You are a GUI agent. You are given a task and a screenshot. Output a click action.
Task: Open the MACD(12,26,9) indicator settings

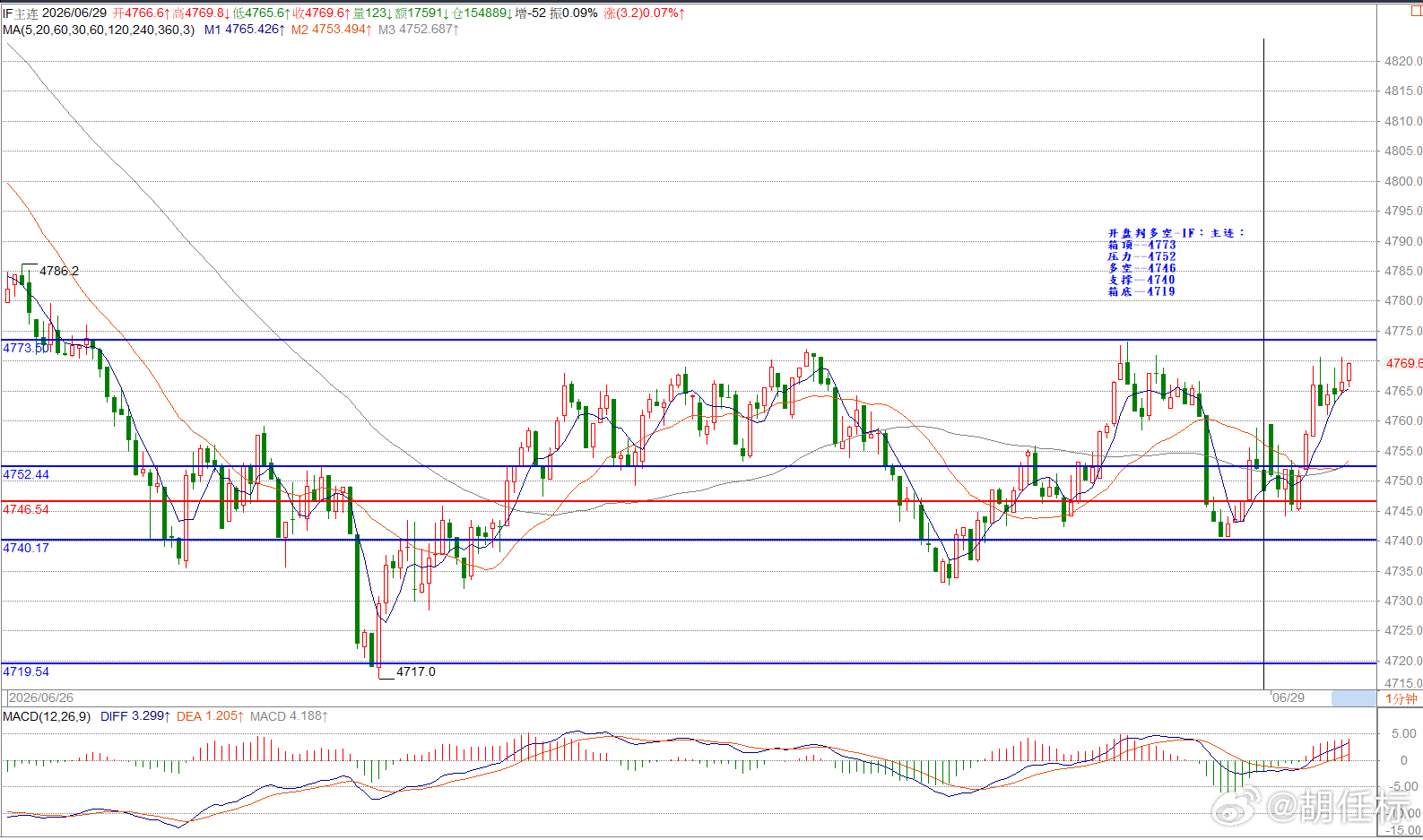click(x=47, y=716)
